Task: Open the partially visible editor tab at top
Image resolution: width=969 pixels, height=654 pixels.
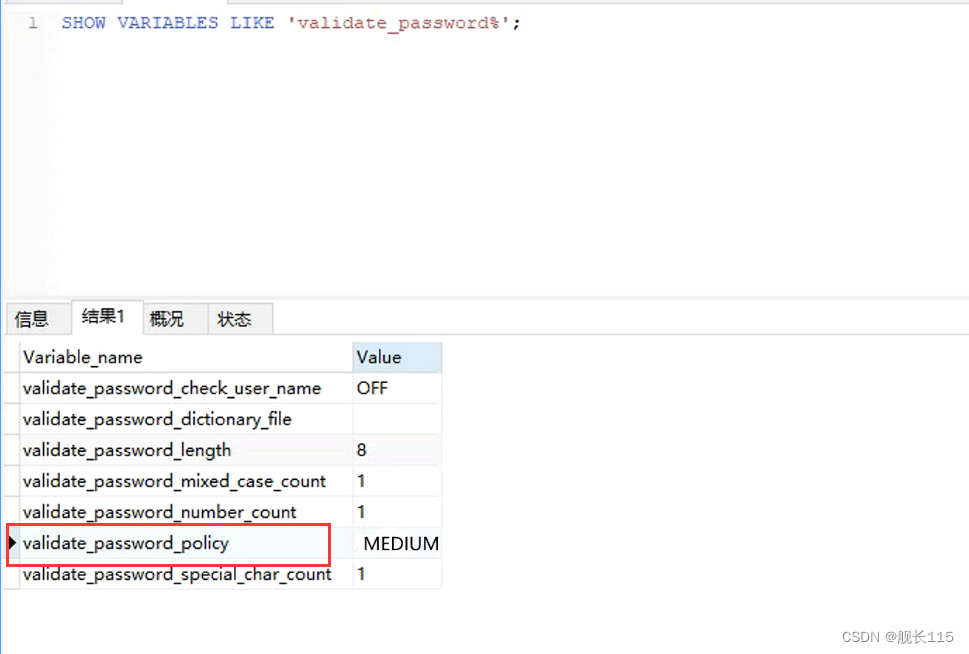Action: [60, 4]
